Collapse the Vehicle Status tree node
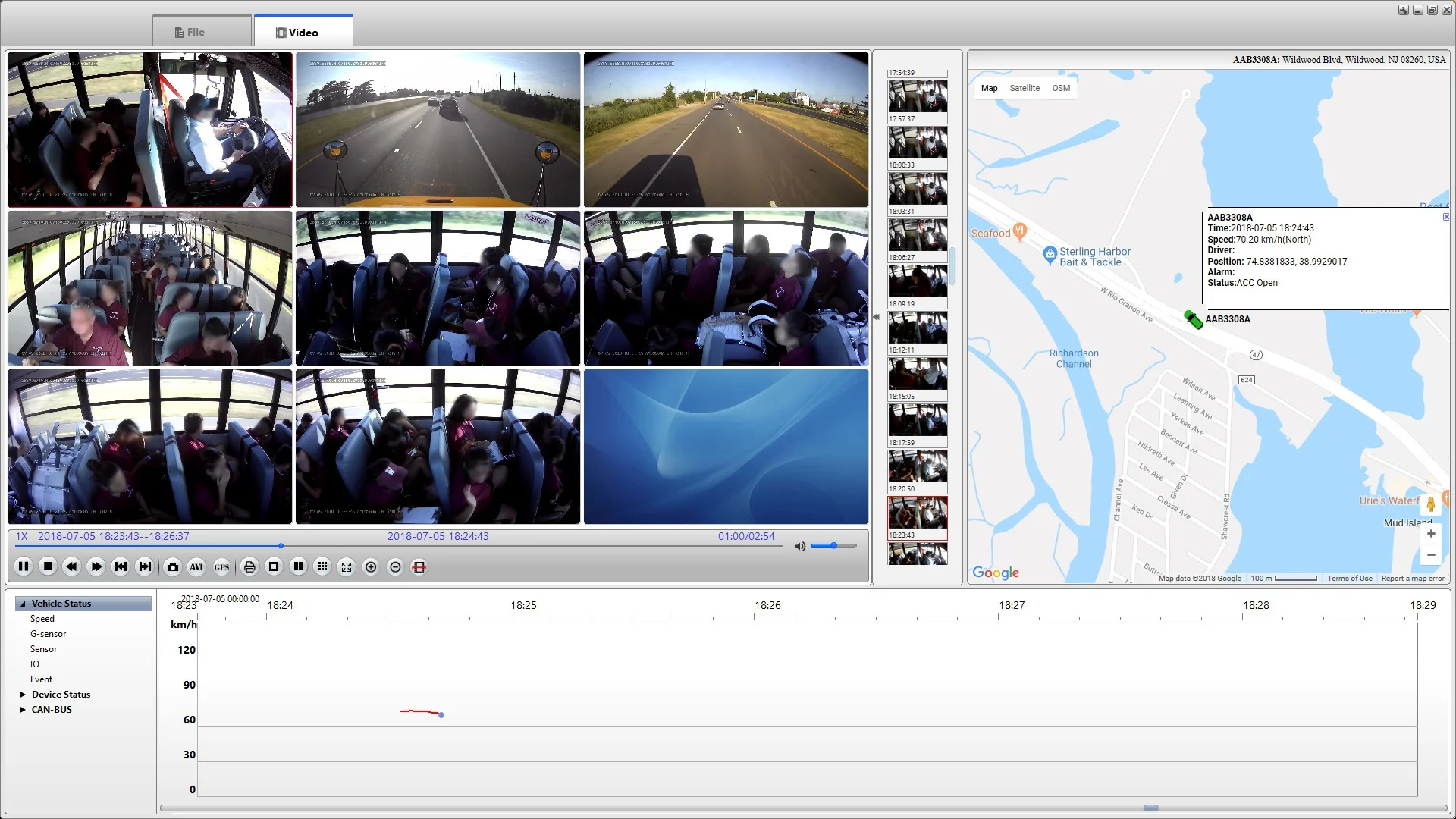 coord(23,604)
